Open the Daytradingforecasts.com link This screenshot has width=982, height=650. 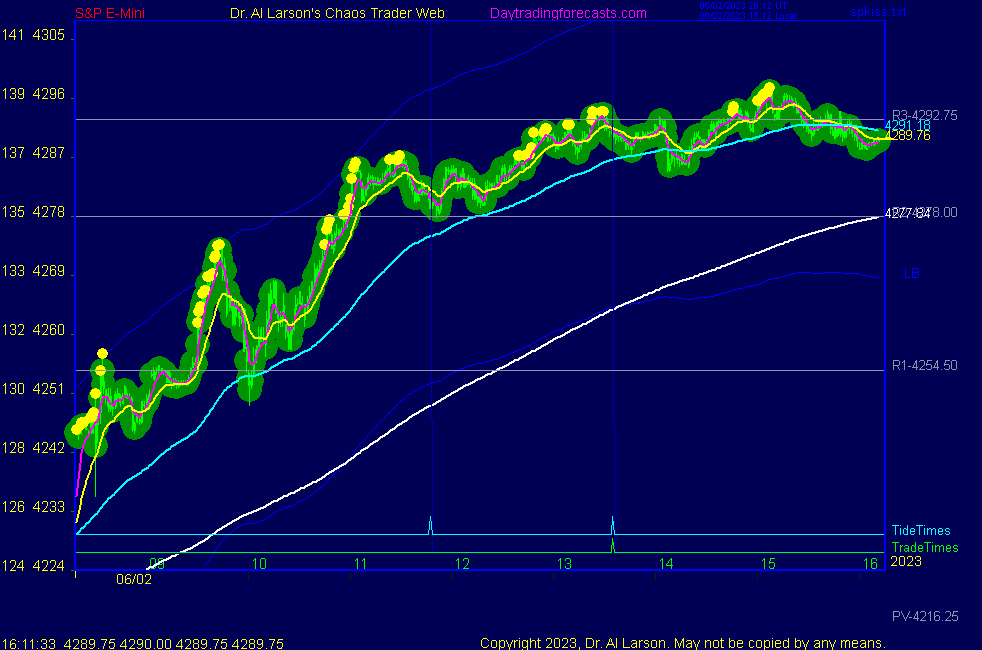click(x=568, y=13)
